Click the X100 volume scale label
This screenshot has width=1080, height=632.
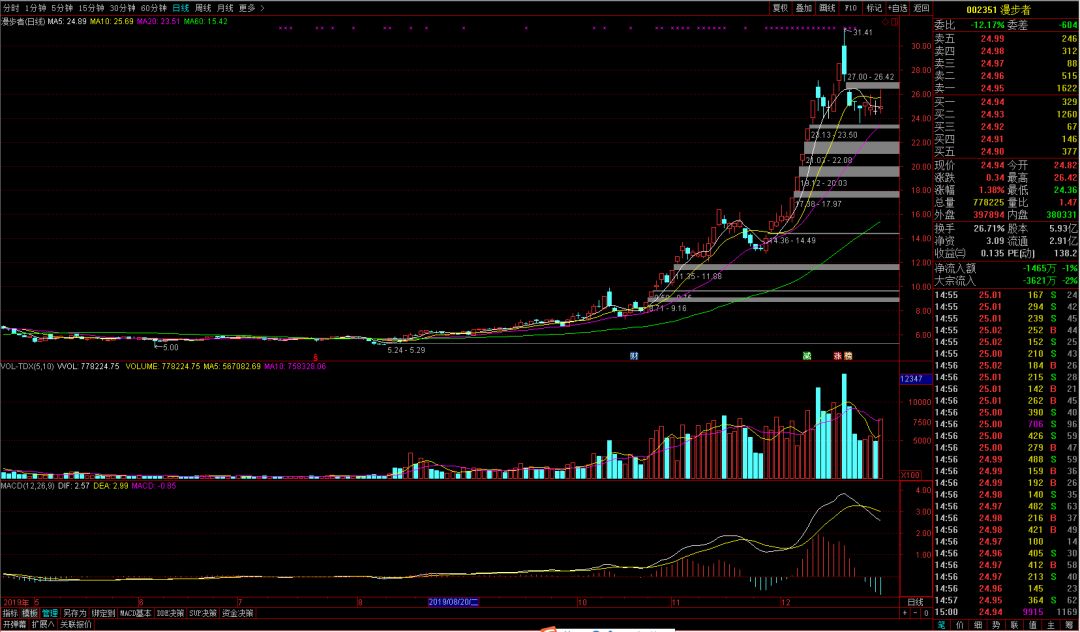[x=911, y=475]
